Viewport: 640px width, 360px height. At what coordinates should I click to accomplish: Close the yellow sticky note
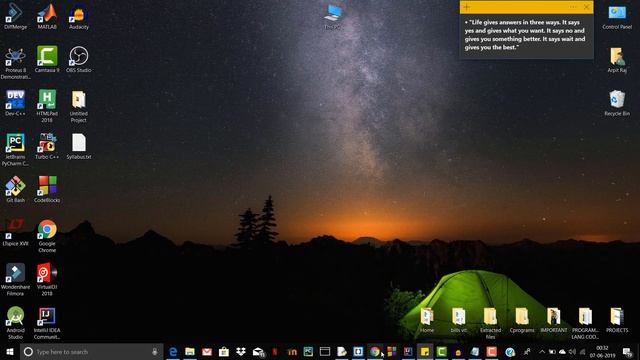(x=587, y=7)
